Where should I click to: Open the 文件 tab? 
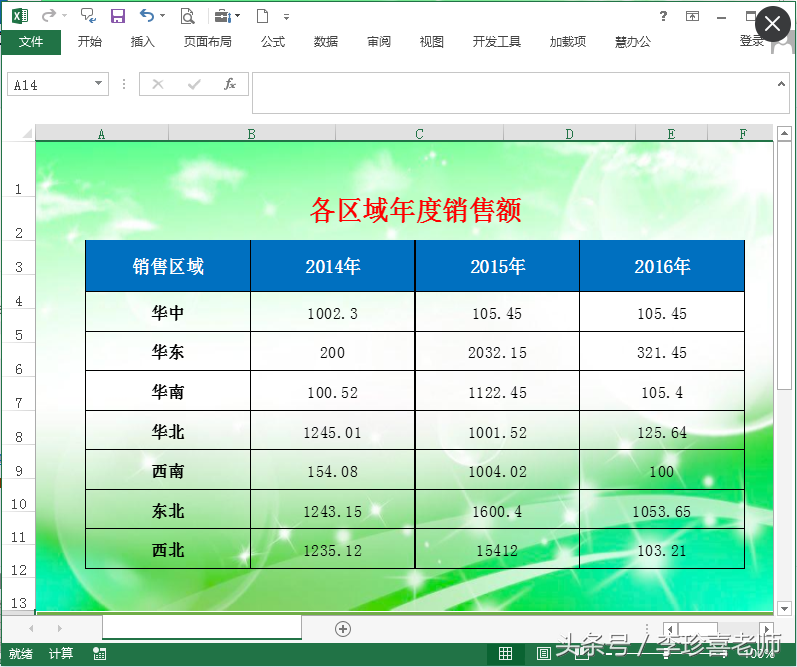point(31,42)
